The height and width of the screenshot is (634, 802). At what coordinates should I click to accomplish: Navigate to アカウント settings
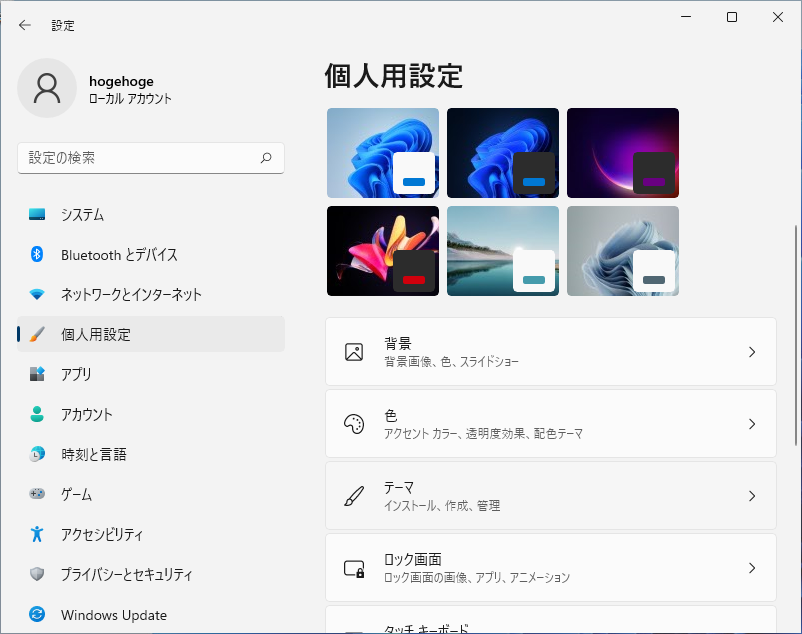pos(151,414)
